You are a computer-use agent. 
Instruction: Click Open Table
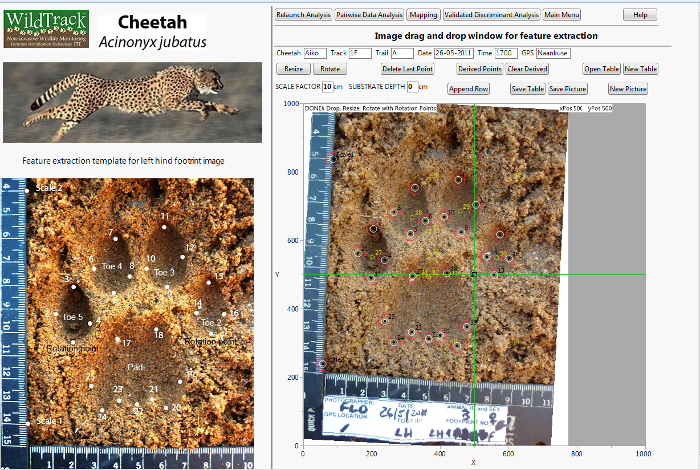pyautogui.click(x=601, y=69)
